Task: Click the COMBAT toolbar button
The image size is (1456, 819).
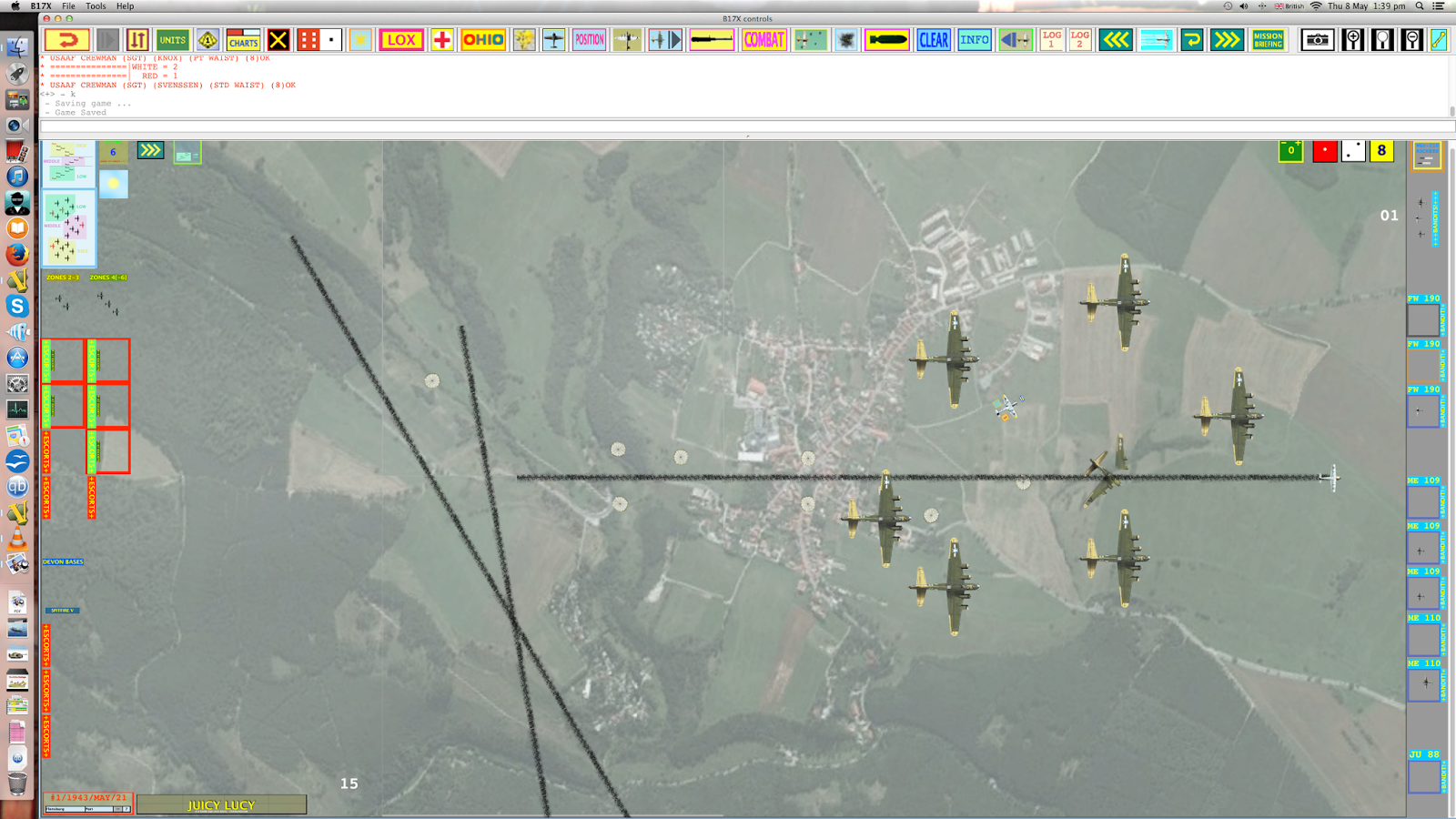Action: [x=763, y=40]
